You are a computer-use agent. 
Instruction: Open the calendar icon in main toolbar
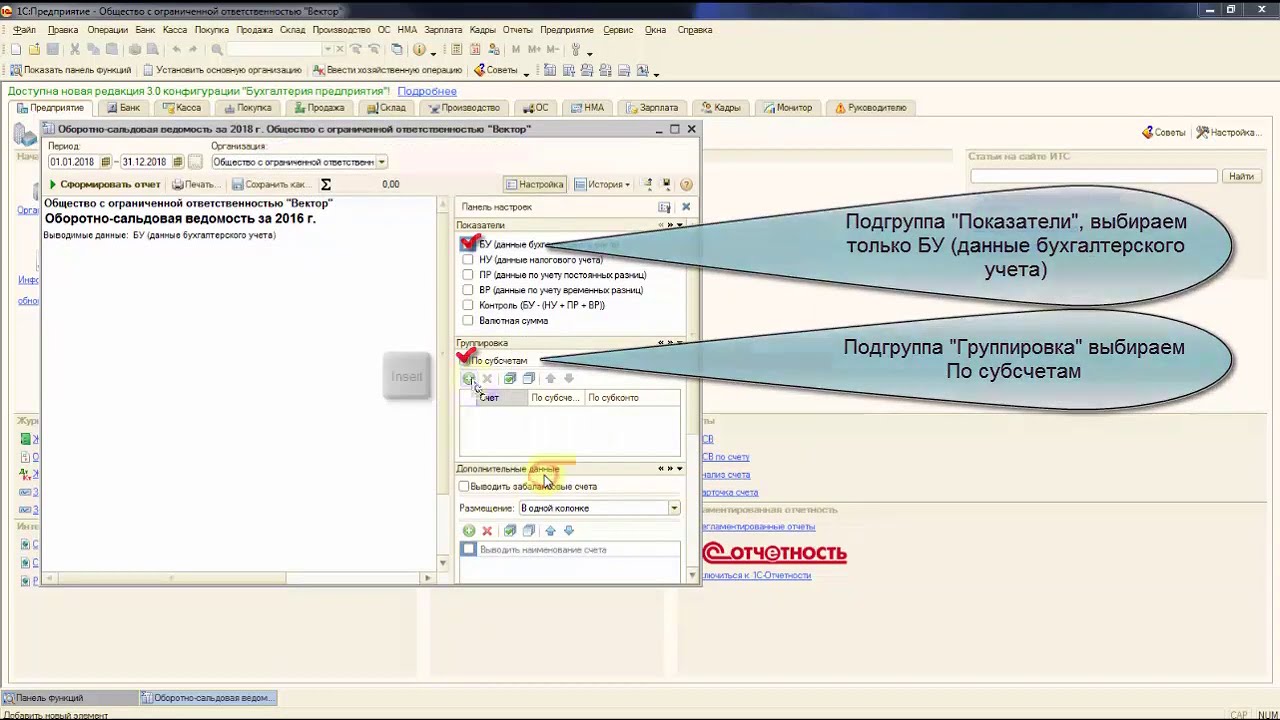tap(477, 49)
